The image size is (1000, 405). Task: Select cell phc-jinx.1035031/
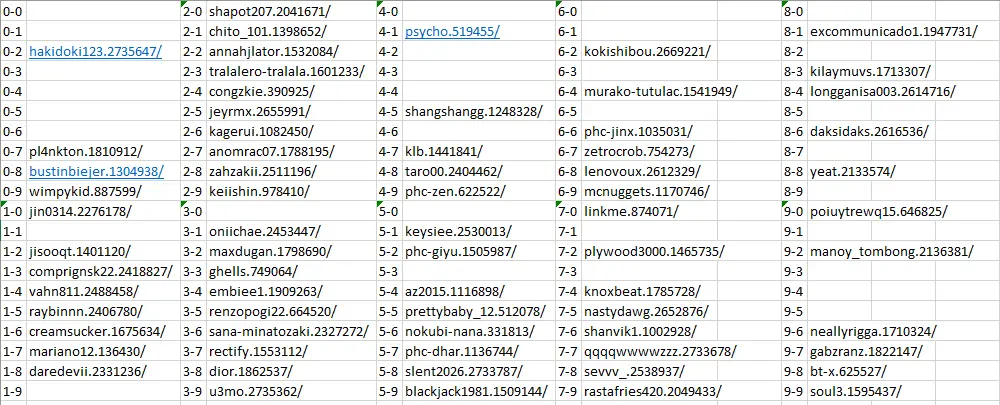(x=649, y=131)
